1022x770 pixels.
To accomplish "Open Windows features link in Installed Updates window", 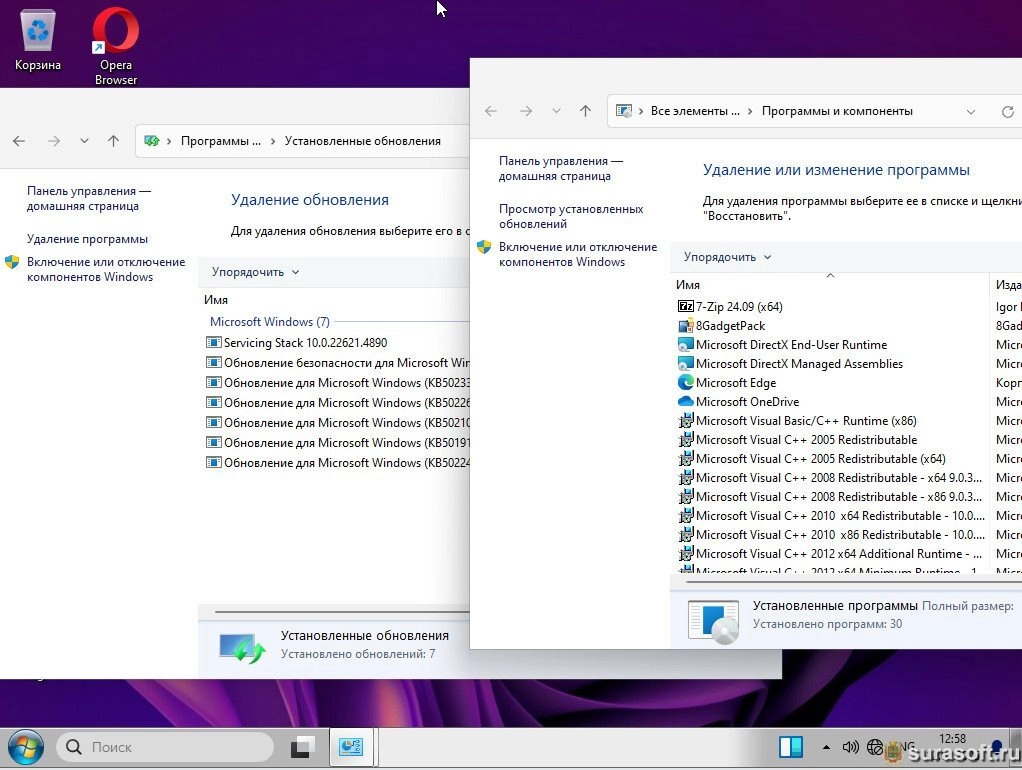I will [x=106, y=269].
